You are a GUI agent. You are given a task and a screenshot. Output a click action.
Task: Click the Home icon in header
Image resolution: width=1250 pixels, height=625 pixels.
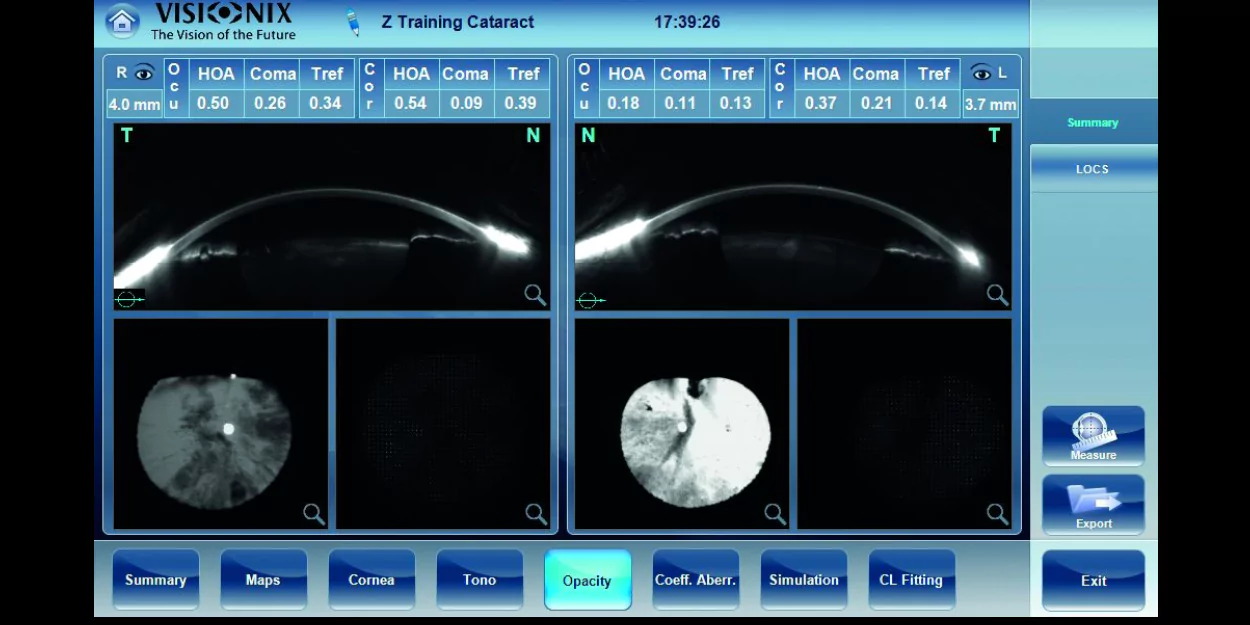(122, 21)
